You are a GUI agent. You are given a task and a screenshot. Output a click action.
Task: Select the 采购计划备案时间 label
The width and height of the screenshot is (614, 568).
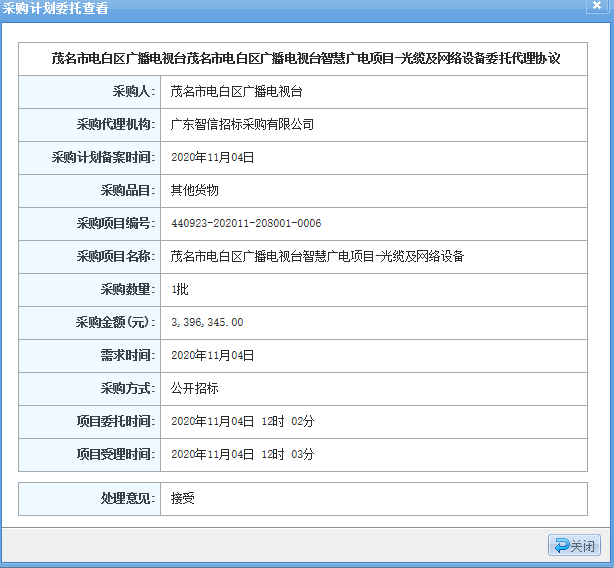click(104, 157)
